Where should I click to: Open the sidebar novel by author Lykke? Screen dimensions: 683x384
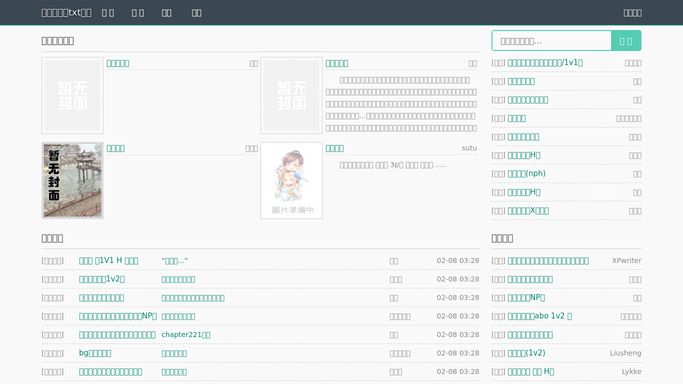(531, 372)
